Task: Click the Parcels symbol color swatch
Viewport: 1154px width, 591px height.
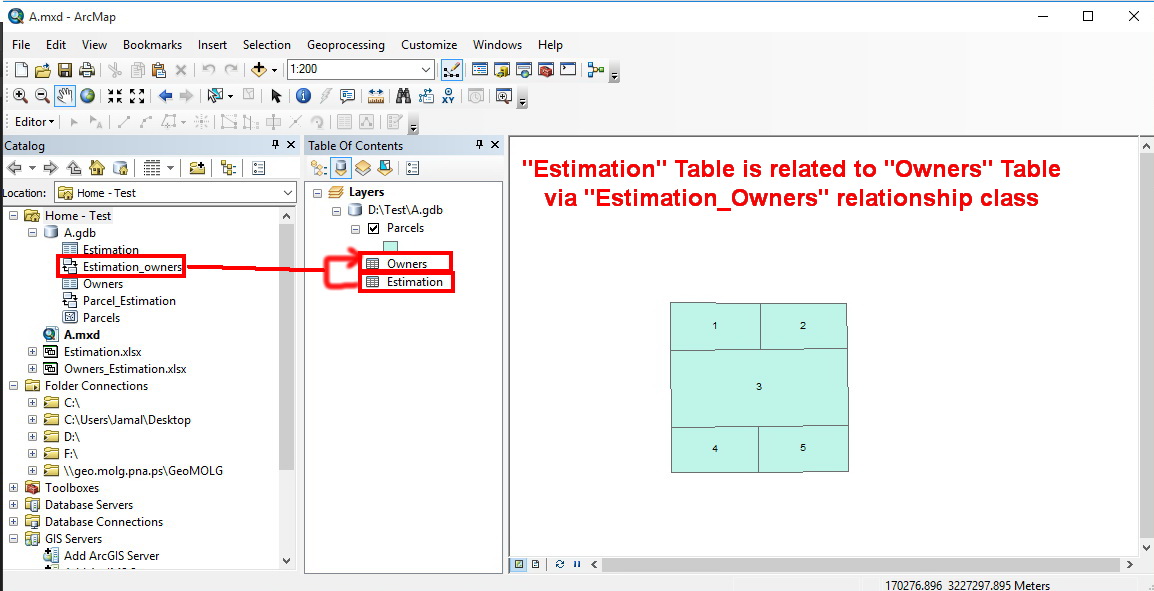Action: click(391, 247)
